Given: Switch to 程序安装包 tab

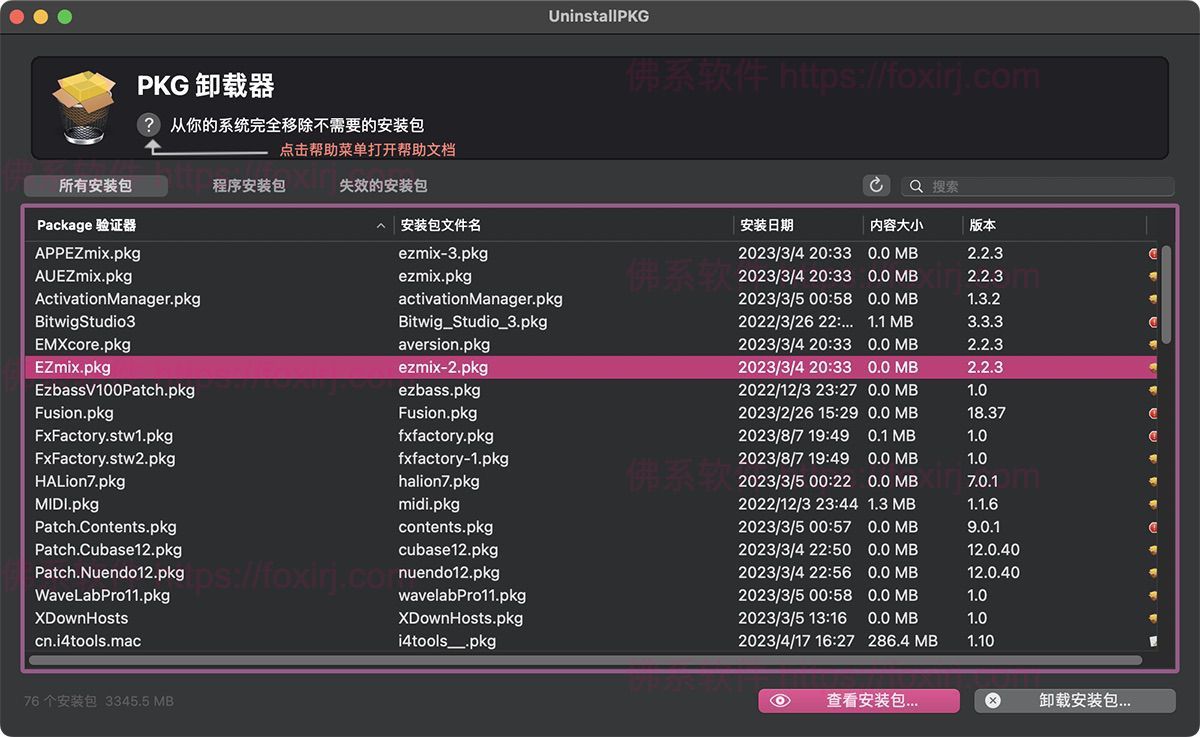Looking at the screenshot, I should point(249,186).
